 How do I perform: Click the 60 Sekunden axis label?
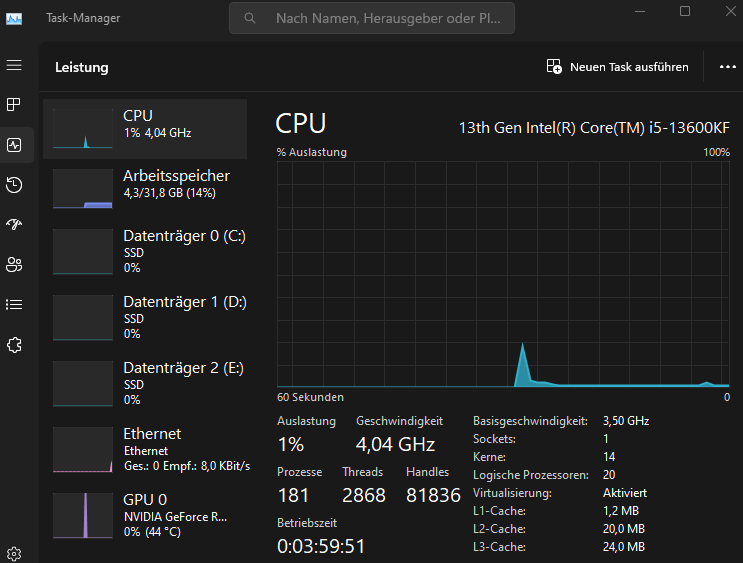[310, 397]
